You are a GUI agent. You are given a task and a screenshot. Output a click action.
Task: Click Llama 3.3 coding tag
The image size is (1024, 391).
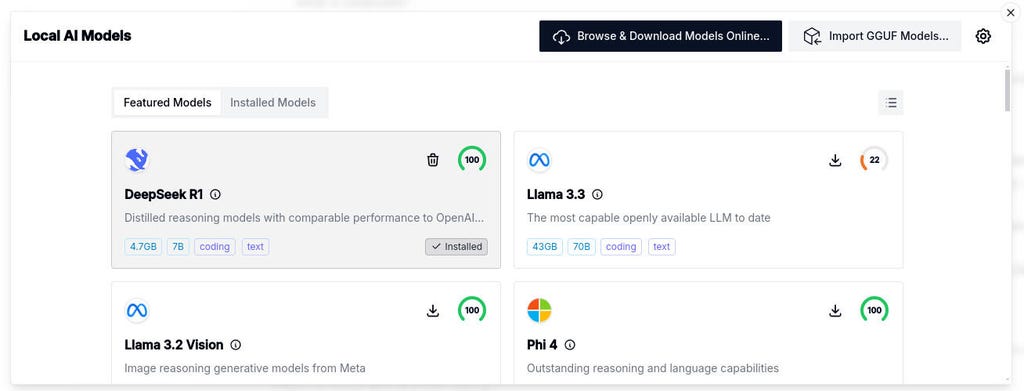pos(621,247)
